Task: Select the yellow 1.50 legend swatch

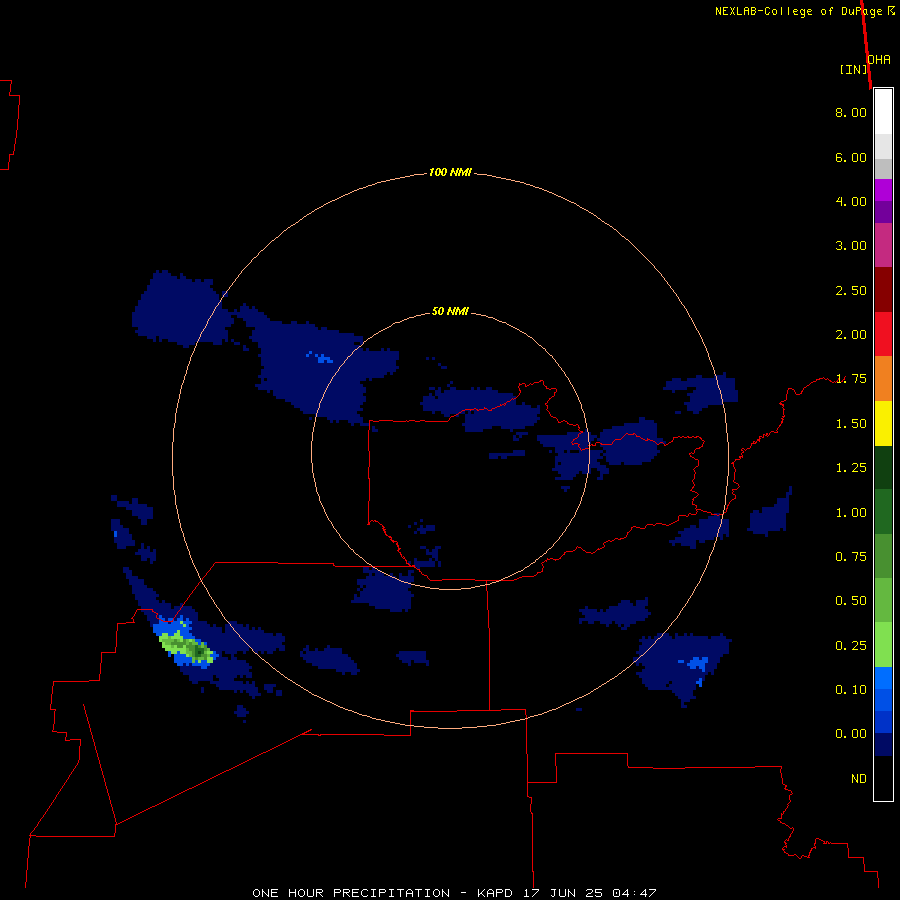Action: pos(883,423)
